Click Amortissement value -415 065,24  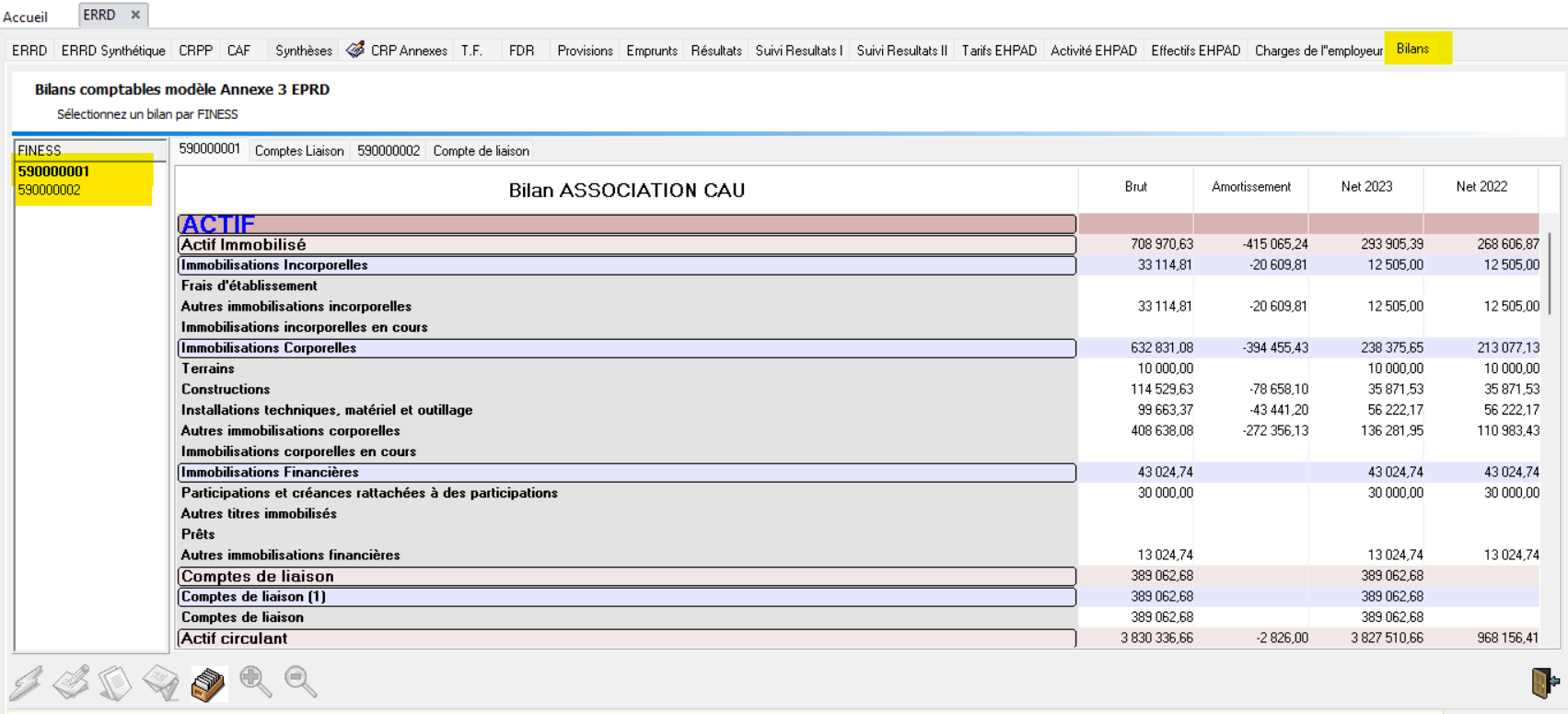pos(1275,244)
